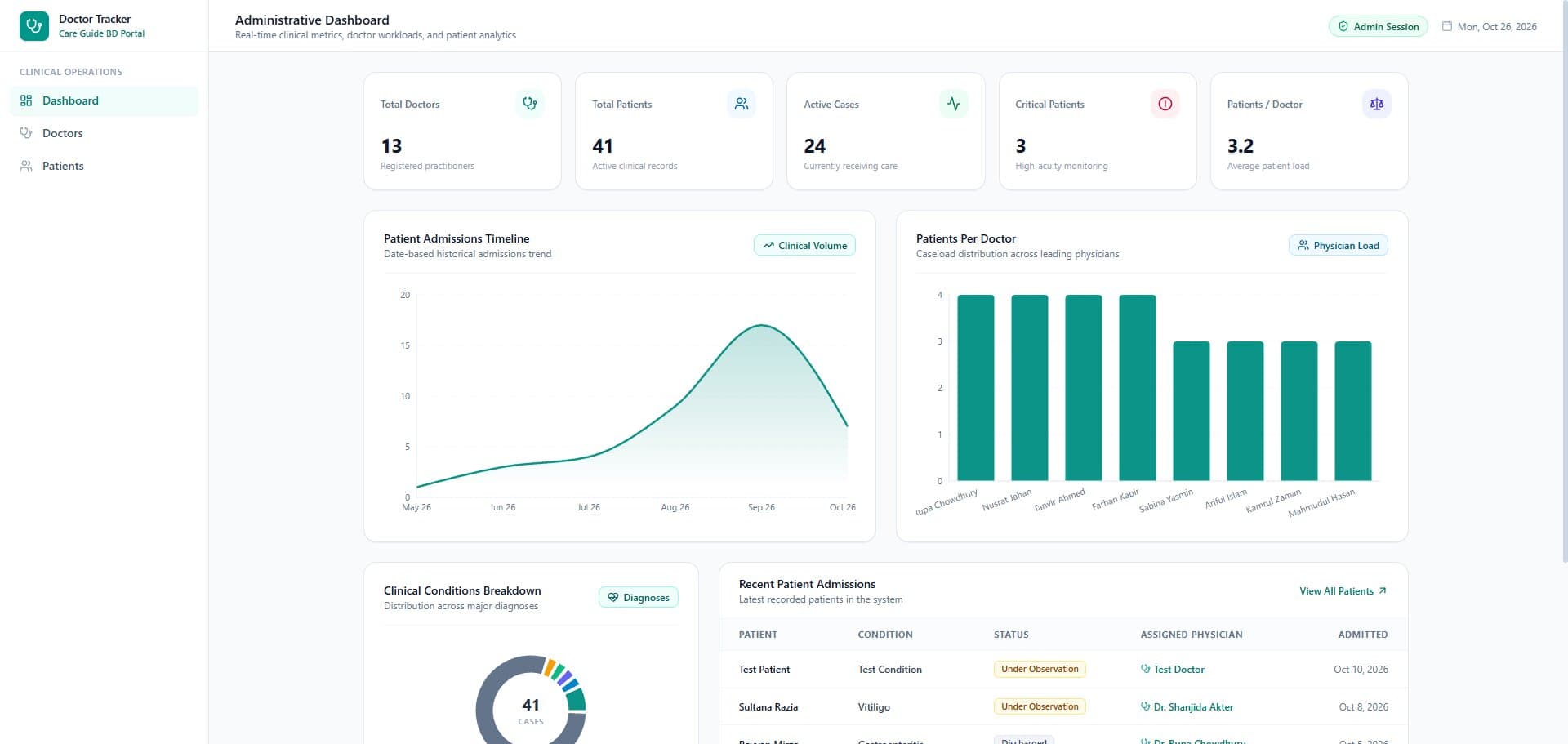Click the calendar icon beside the date
The height and width of the screenshot is (744, 1568).
1447,26
